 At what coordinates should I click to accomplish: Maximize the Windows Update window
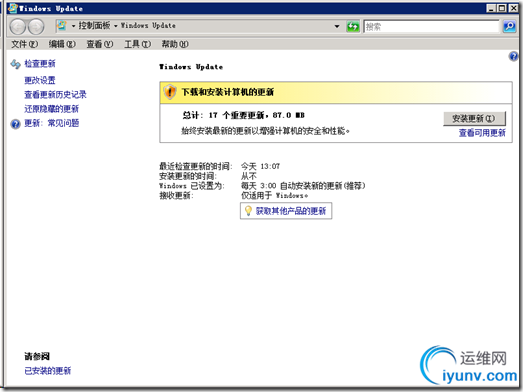point(502,8)
